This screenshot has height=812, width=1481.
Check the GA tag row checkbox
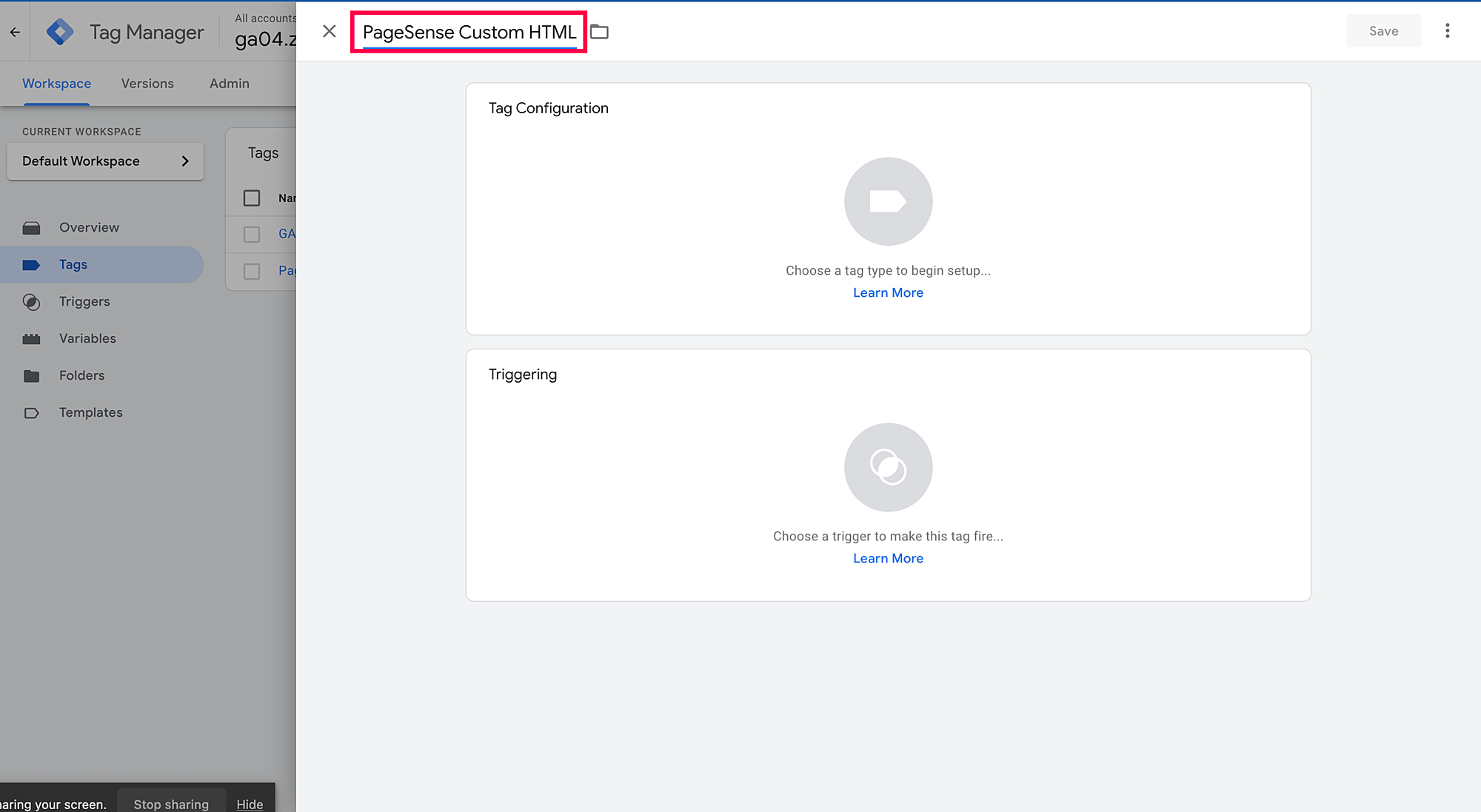pyautogui.click(x=252, y=234)
